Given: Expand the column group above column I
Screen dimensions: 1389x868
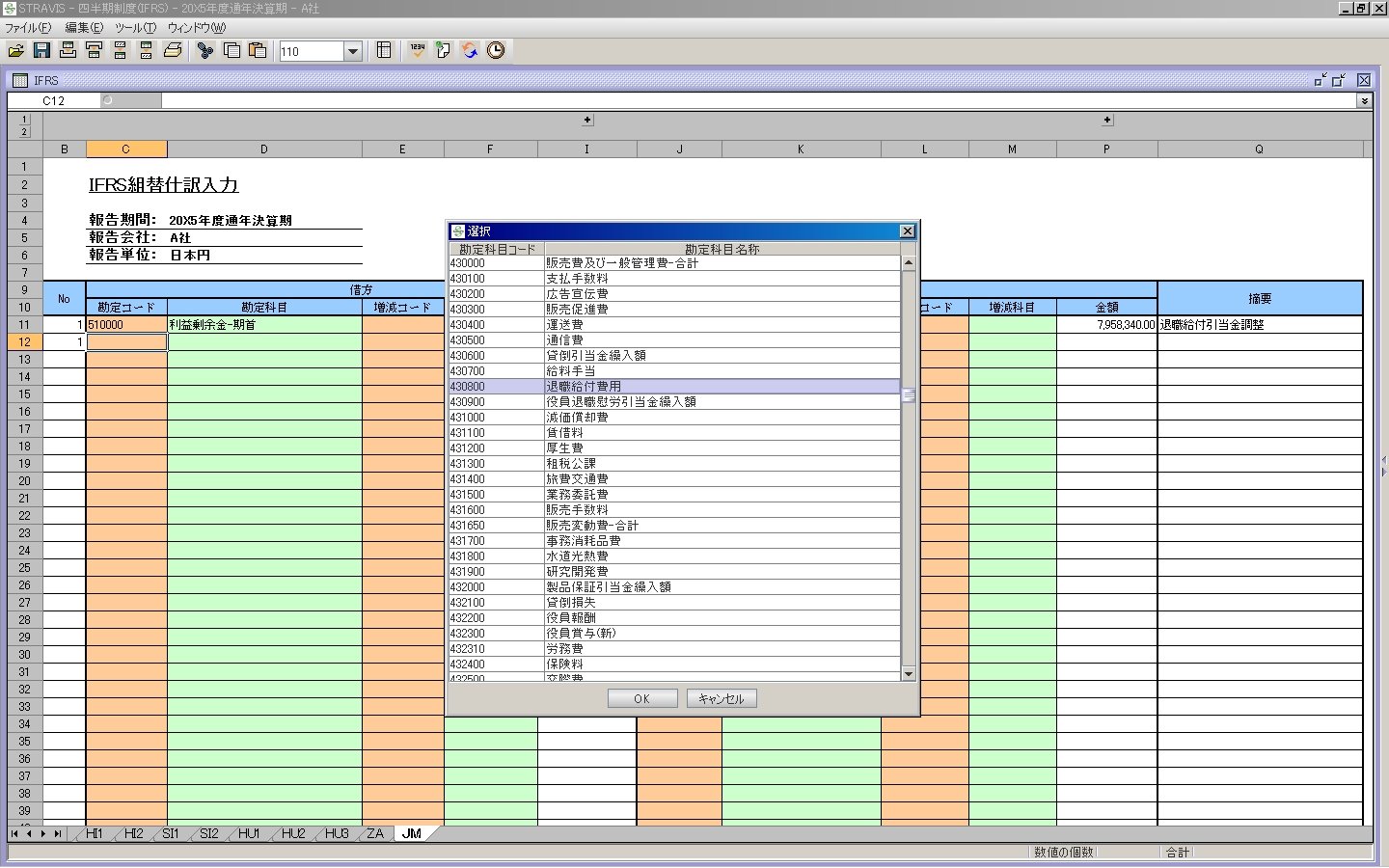Looking at the screenshot, I should [x=587, y=121].
